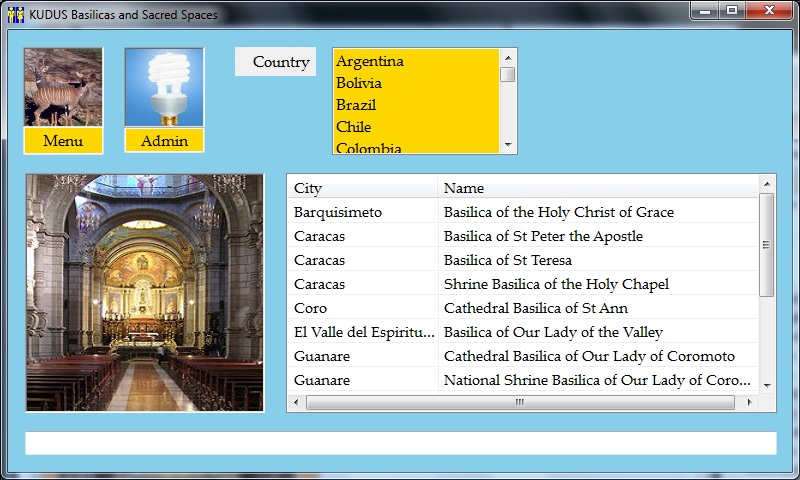Sort by the City column header
This screenshot has height=480, width=800.
click(x=362, y=188)
